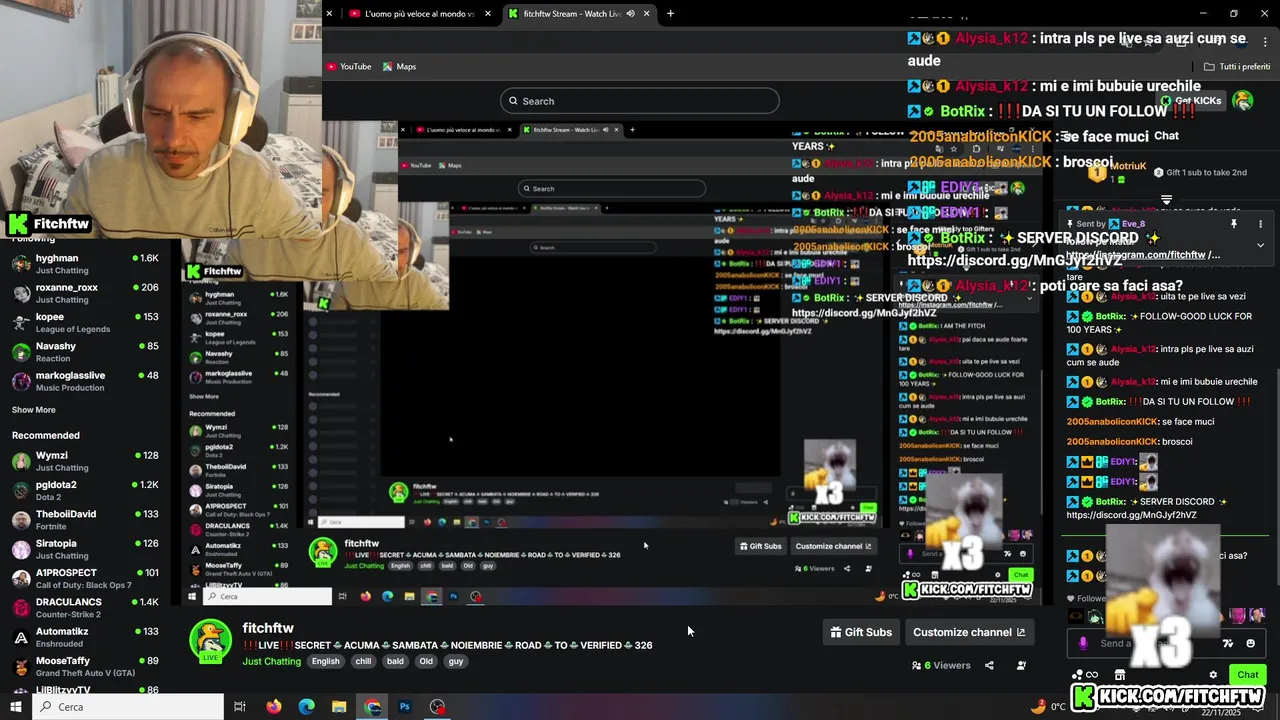Open roxanne_roxx channel in sidebar

tap(86, 293)
